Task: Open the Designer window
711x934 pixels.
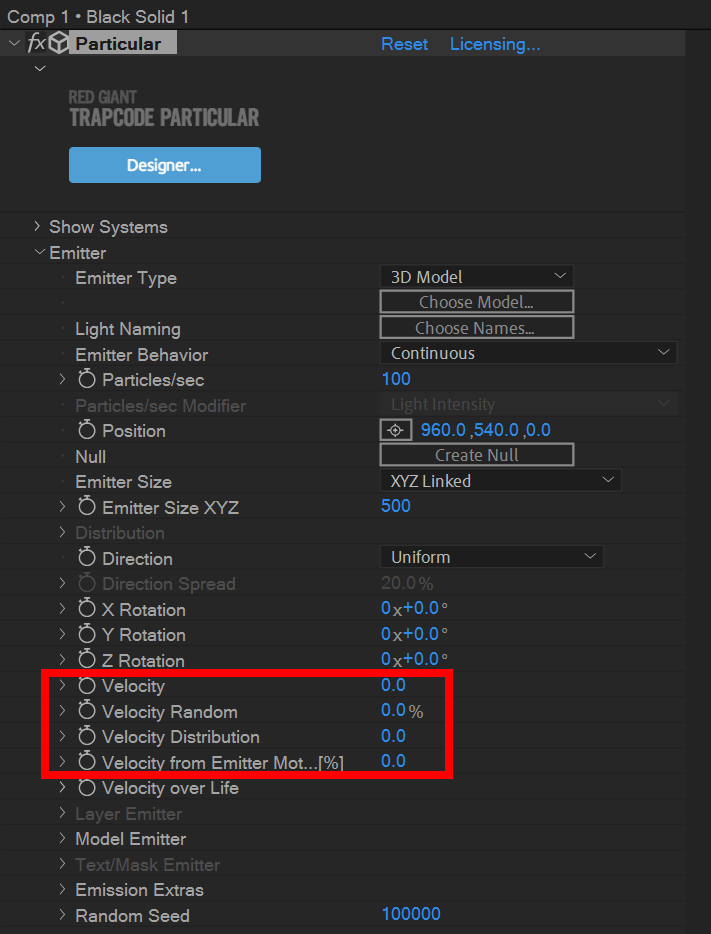Action: (x=165, y=165)
